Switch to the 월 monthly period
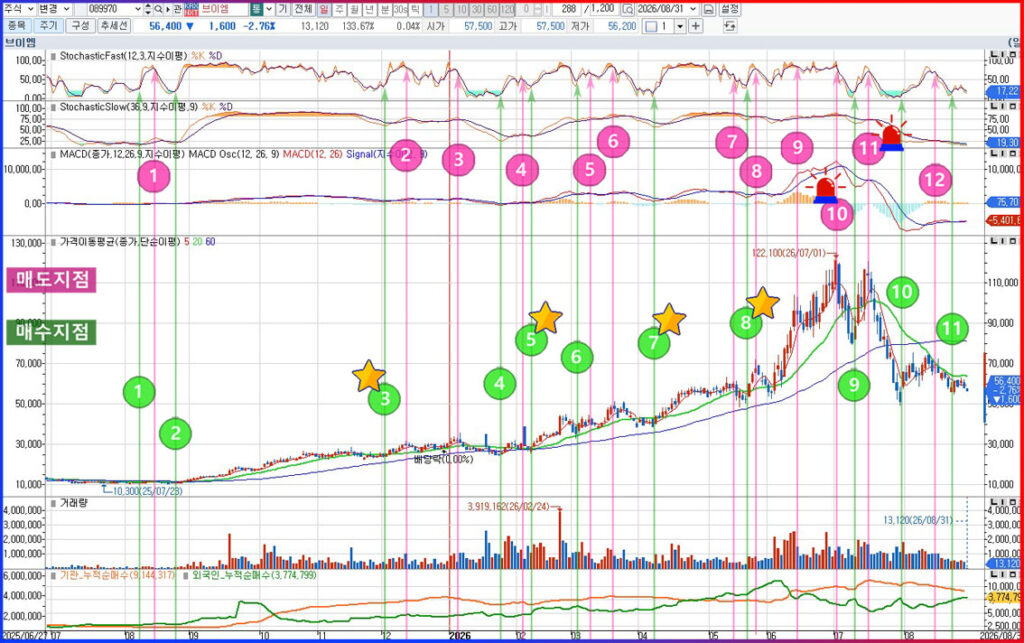Image resolution: width=1024 pixels, height=643 pixels. [354, 9]
